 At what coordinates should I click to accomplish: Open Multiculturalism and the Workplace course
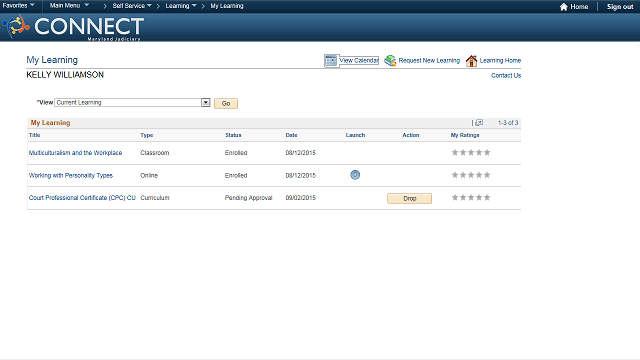click(76, 153)
